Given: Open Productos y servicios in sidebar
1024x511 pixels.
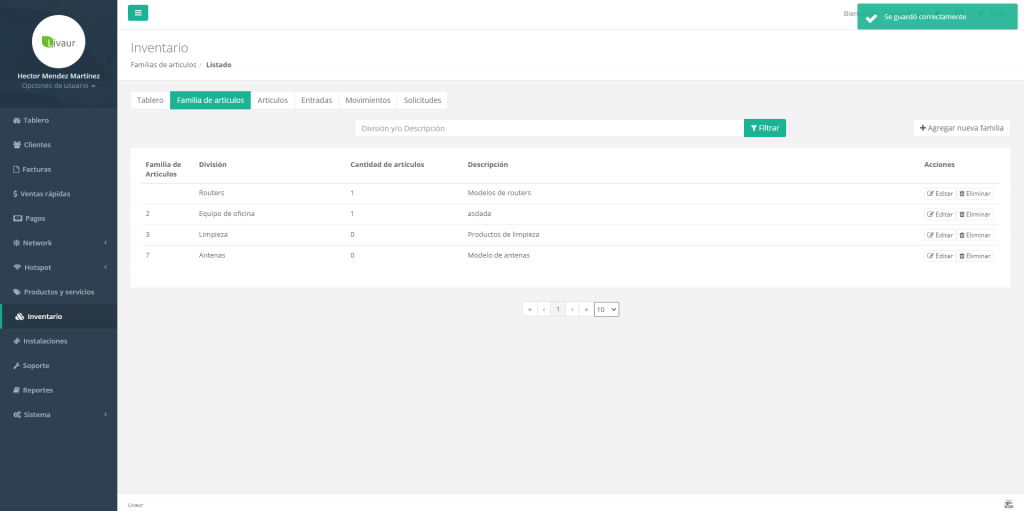Looking at the screenshot, I should click(59, 291).
